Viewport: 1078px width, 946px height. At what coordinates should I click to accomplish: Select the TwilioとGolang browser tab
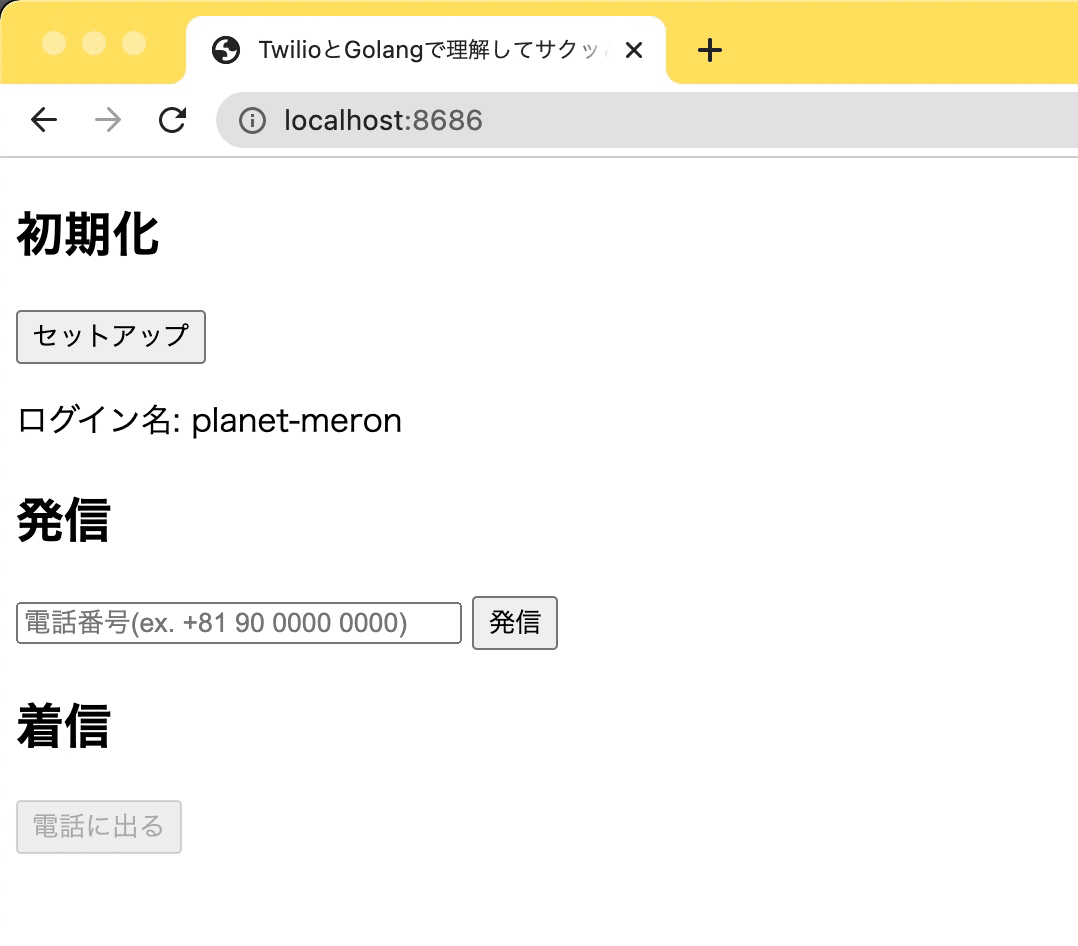pos(426,50)
